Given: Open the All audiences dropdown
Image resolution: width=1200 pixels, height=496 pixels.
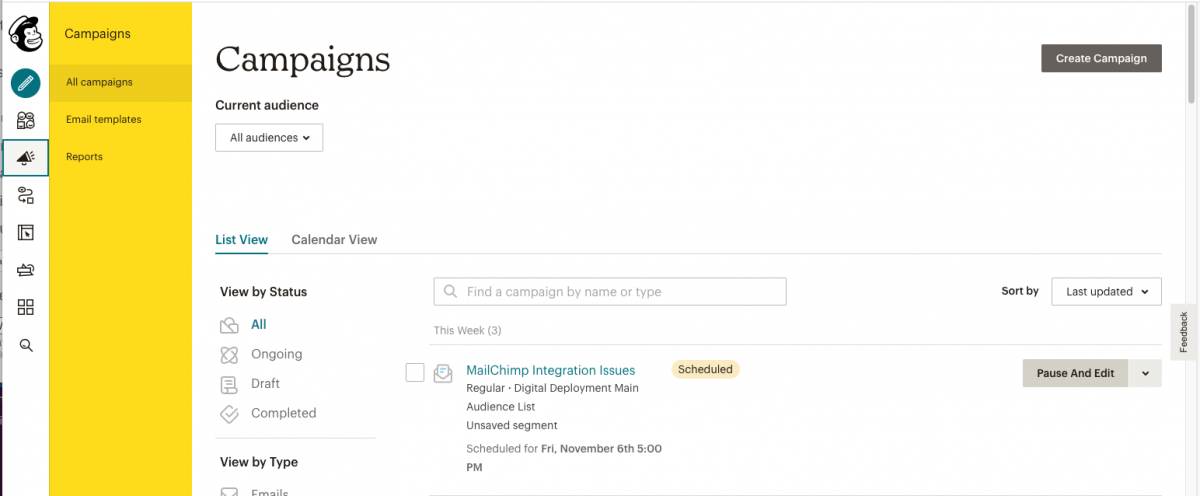Looking at the screenshot, I should tap(269, 138).
